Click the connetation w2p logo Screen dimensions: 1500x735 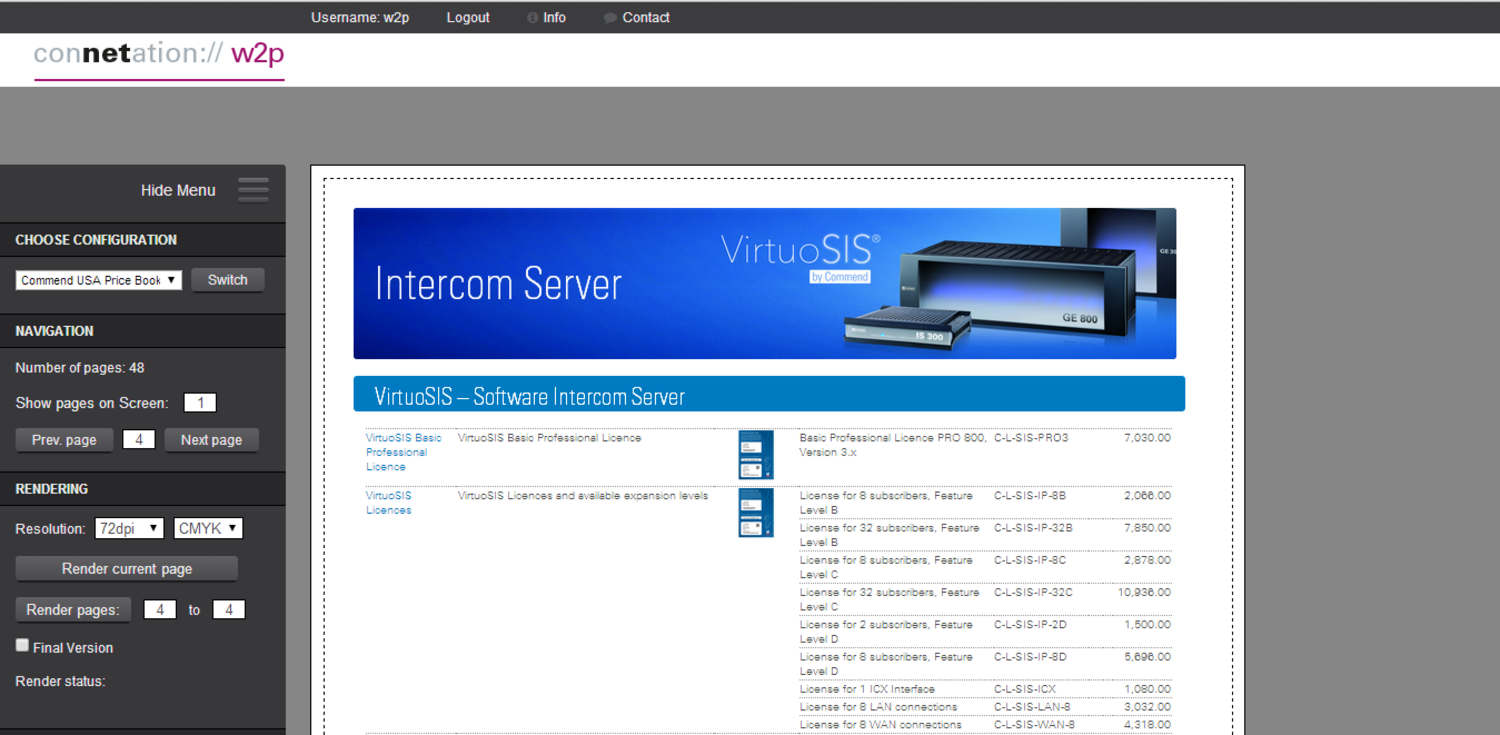[159, 57]
